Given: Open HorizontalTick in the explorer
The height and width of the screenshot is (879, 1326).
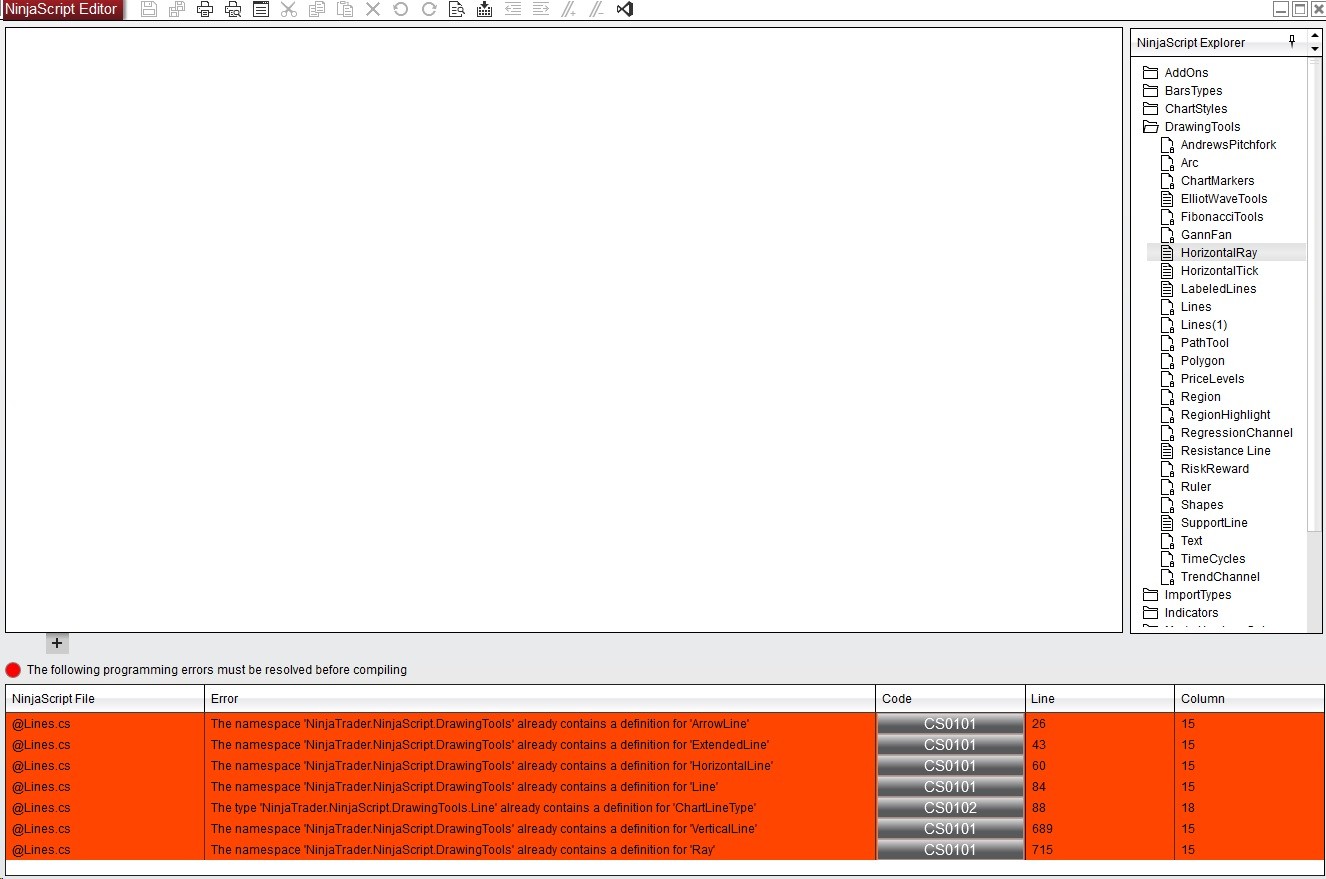Looking at the screenshot, I should (1219, 271).
